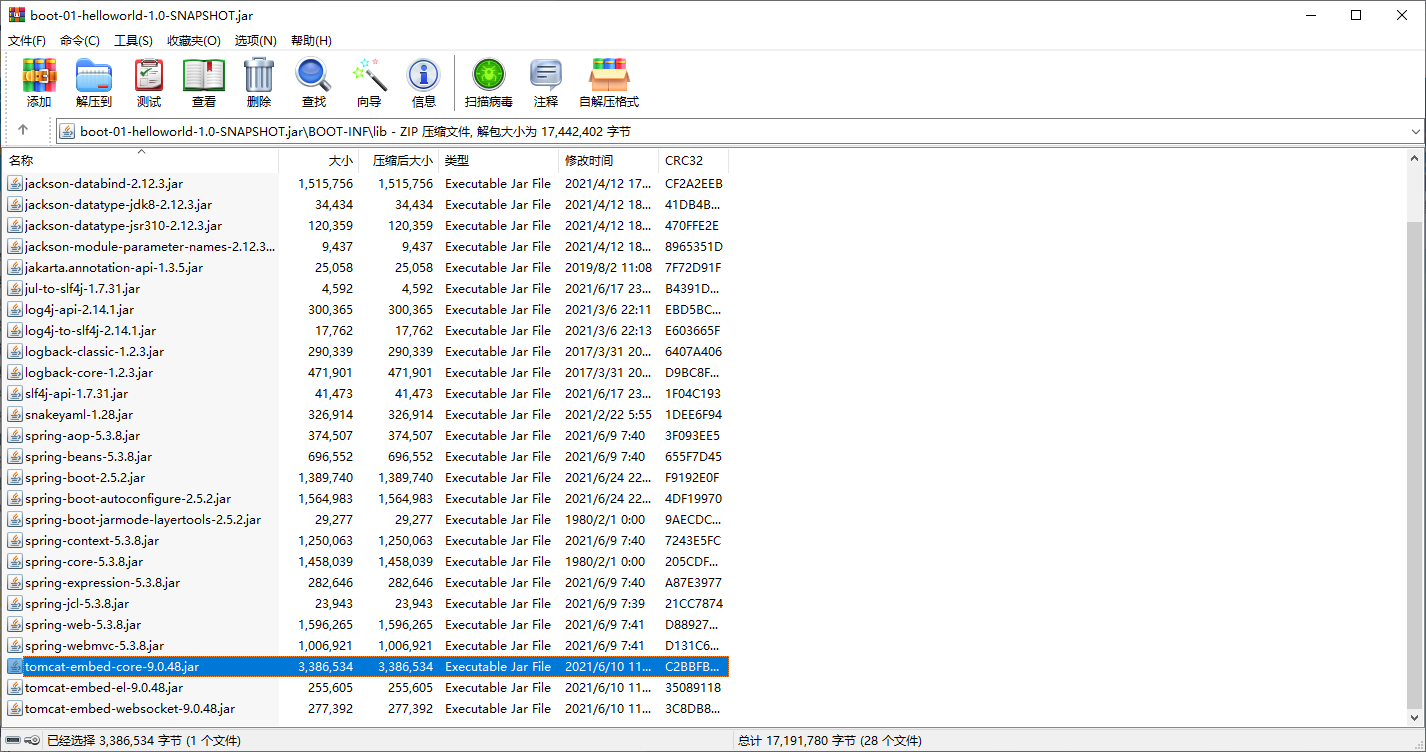The image size is (1426, 752).
Task: Click the jar icon of jackson-databind-2.12.3.jar
Action: tap(15, 183)
